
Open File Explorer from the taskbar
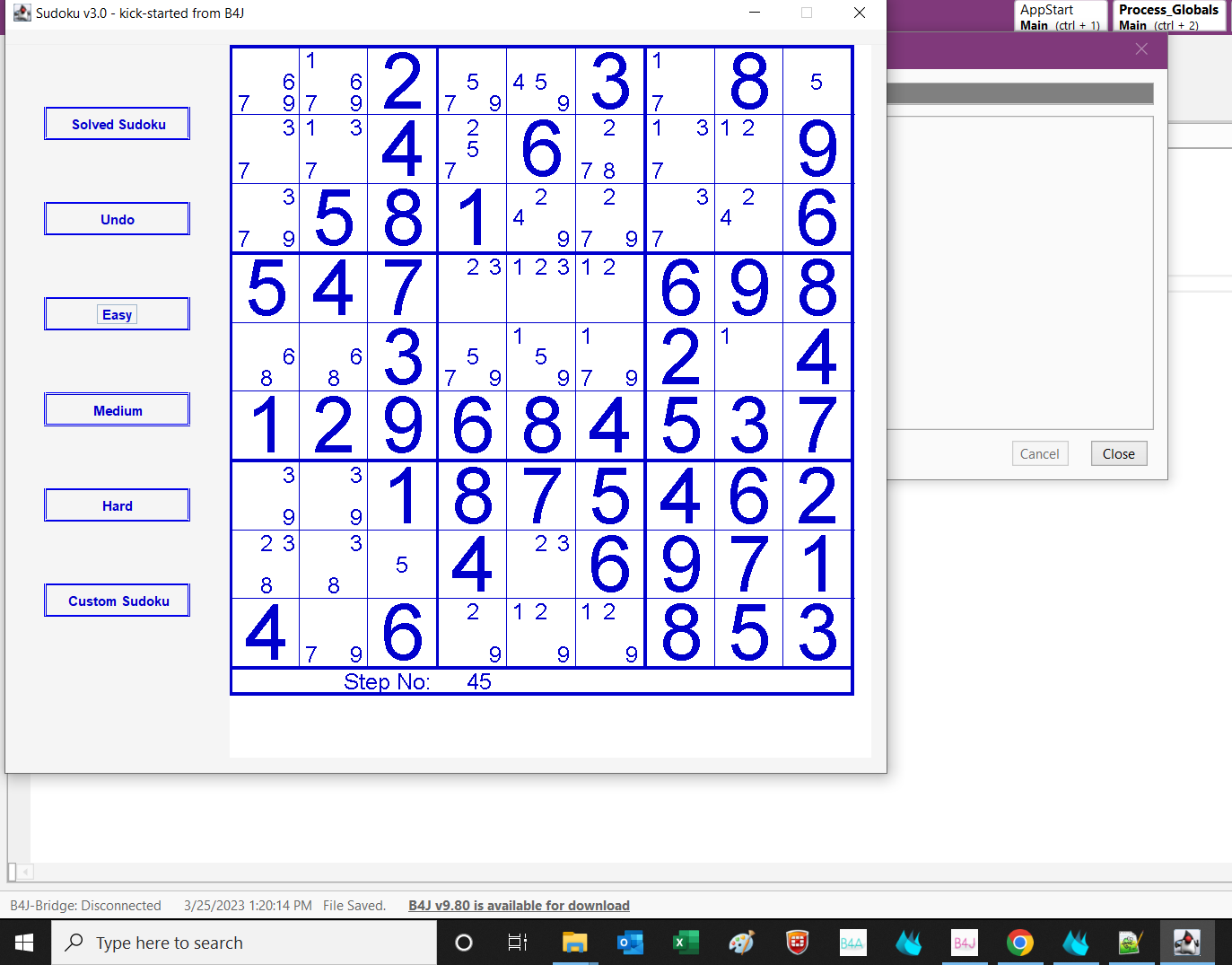pyautogui.click(x=574, y=943)
